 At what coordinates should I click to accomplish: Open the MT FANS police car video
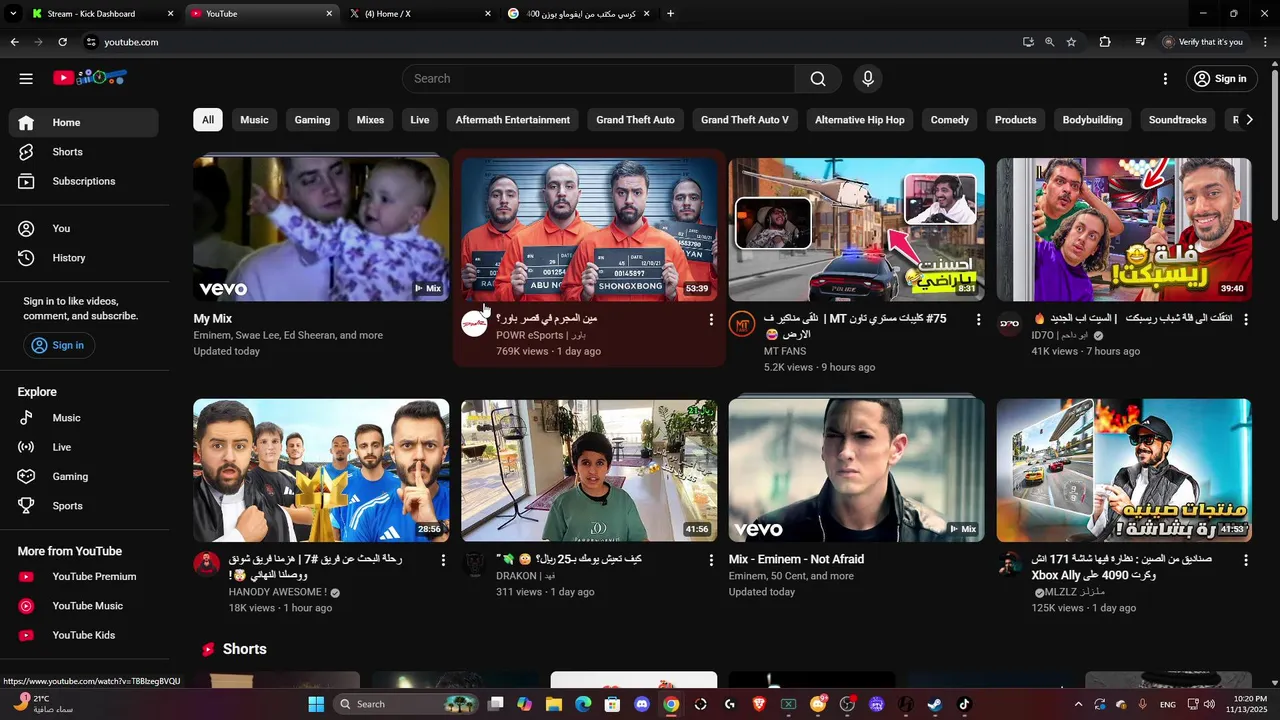click(857, 229)
